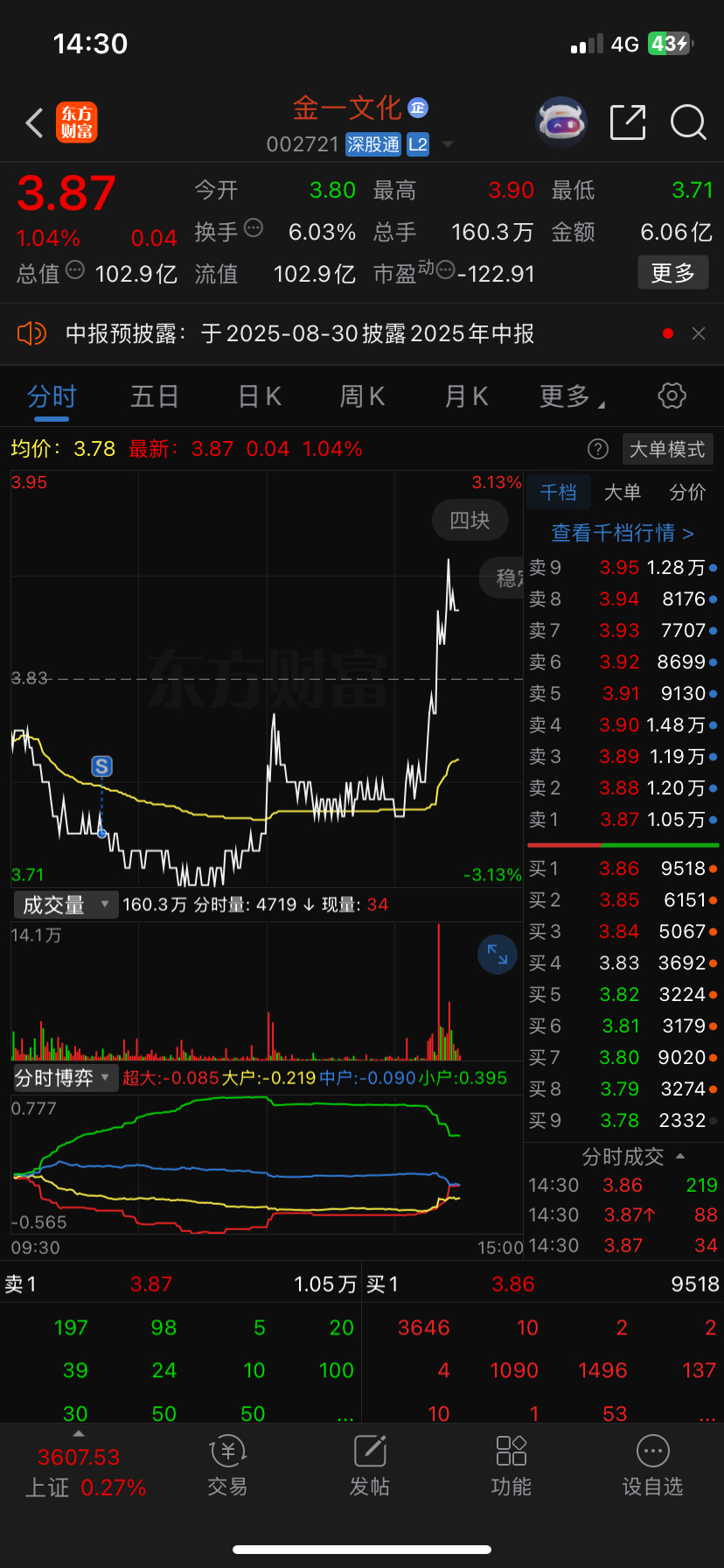
Task: Tap the blue dot beside 卖9 volume
Action: (x=714, y=568)
